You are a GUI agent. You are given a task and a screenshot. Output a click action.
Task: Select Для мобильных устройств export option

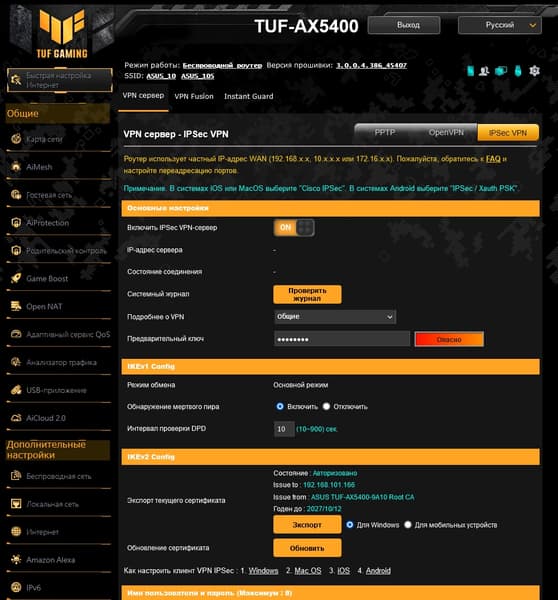(x=408, y=525)
